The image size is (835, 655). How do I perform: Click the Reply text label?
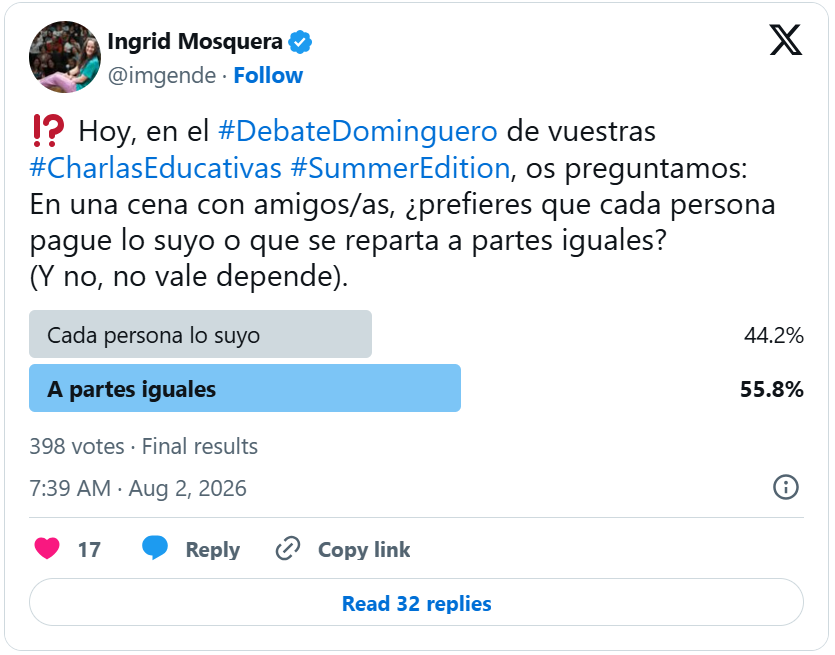tap(212, 550)
